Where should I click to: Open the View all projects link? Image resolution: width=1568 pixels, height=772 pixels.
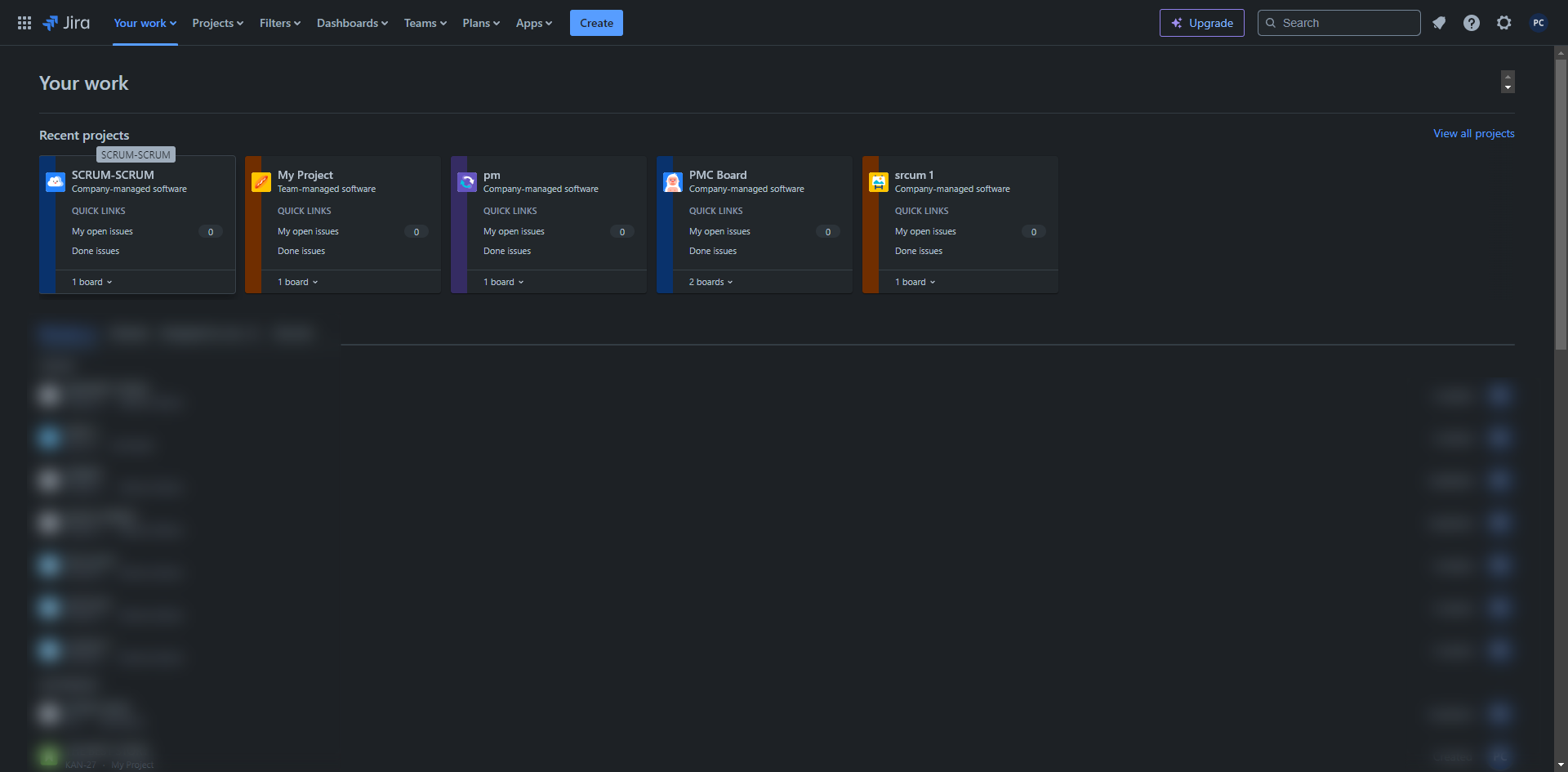click(x=1474, y=133)
